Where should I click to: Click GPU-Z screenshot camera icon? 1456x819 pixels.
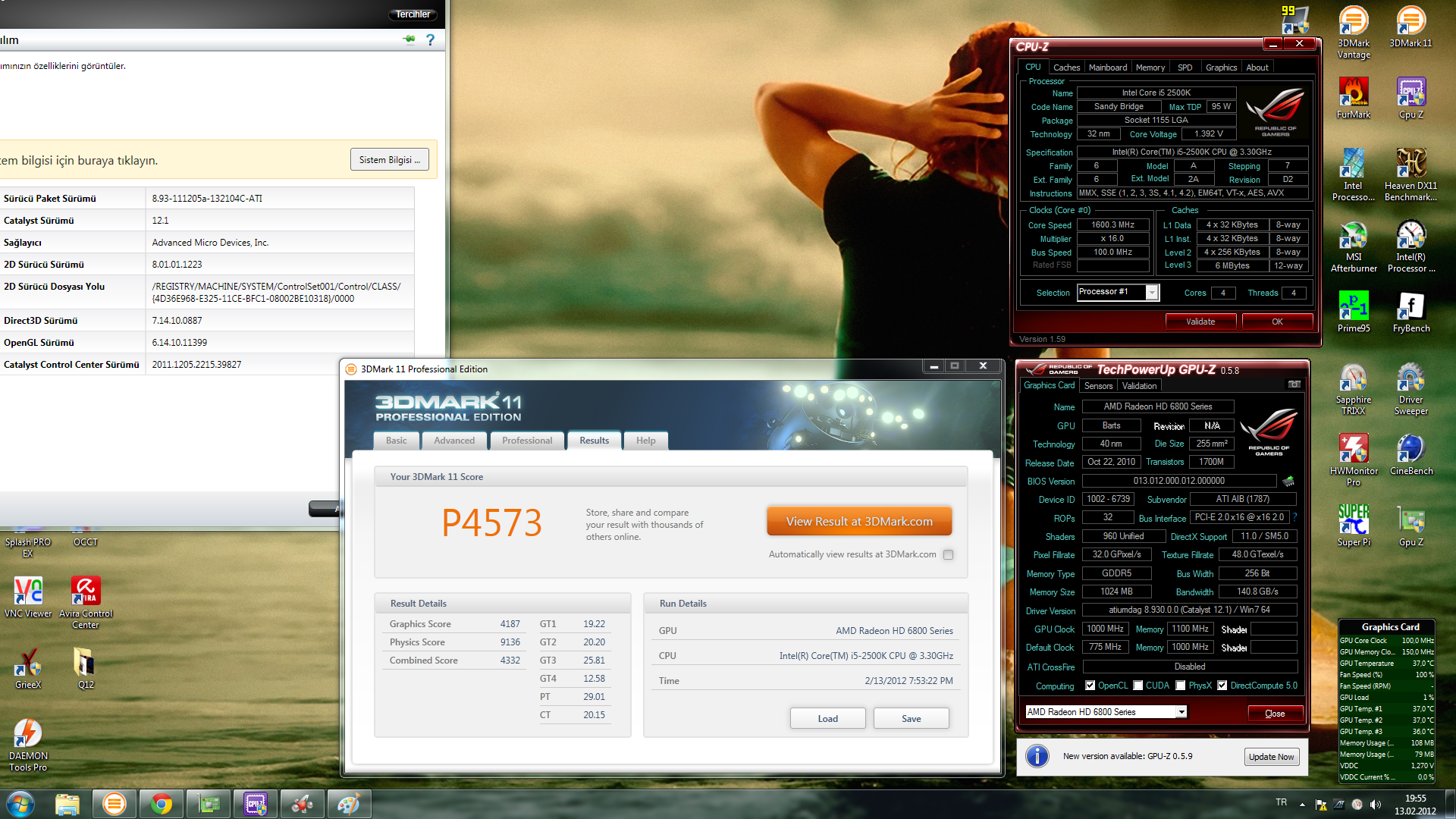pos(1294,385)
